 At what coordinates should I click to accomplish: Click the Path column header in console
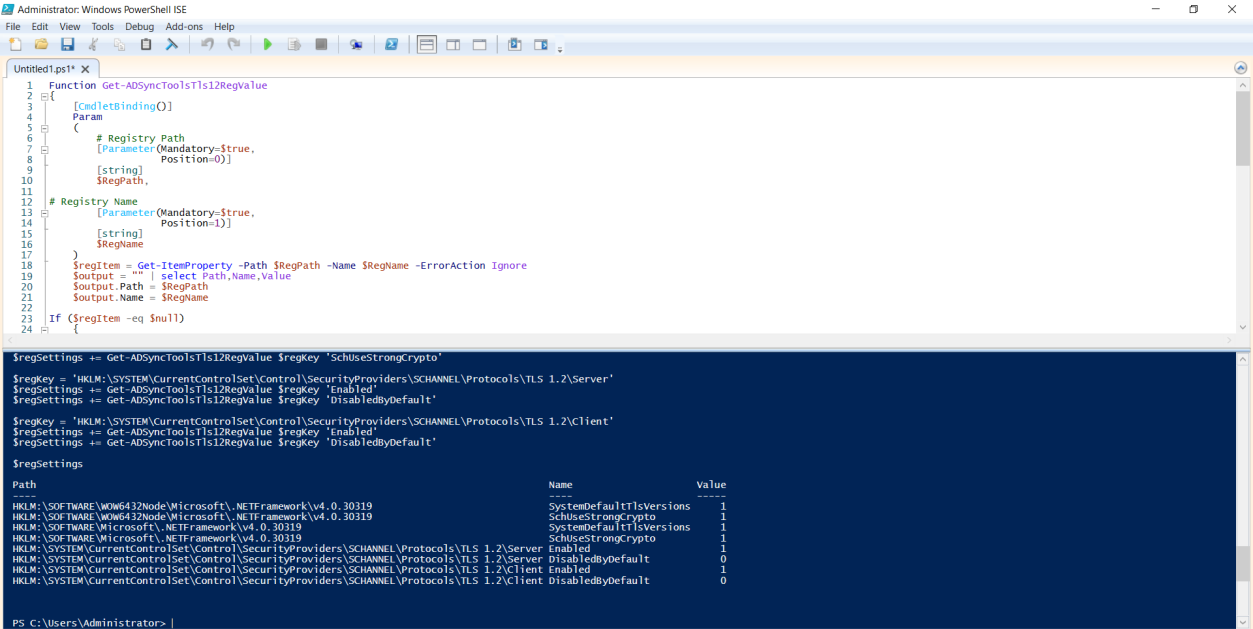[24, 485]
